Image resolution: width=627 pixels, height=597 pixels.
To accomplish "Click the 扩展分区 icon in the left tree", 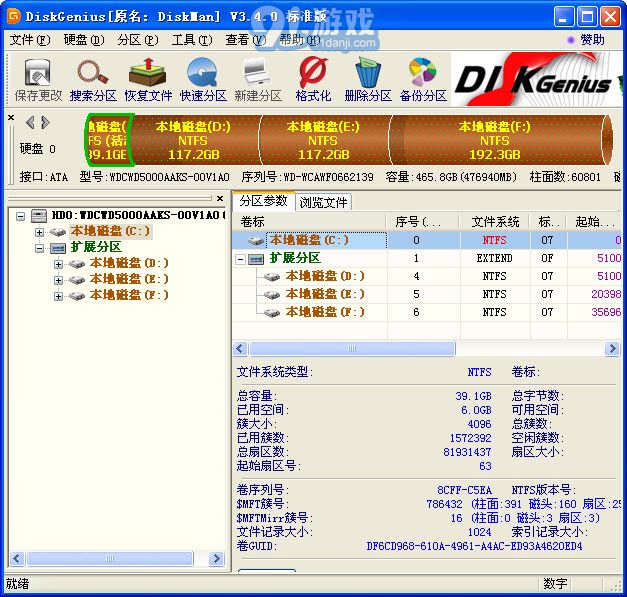I will pyautogui.click(x=58, y=249).
